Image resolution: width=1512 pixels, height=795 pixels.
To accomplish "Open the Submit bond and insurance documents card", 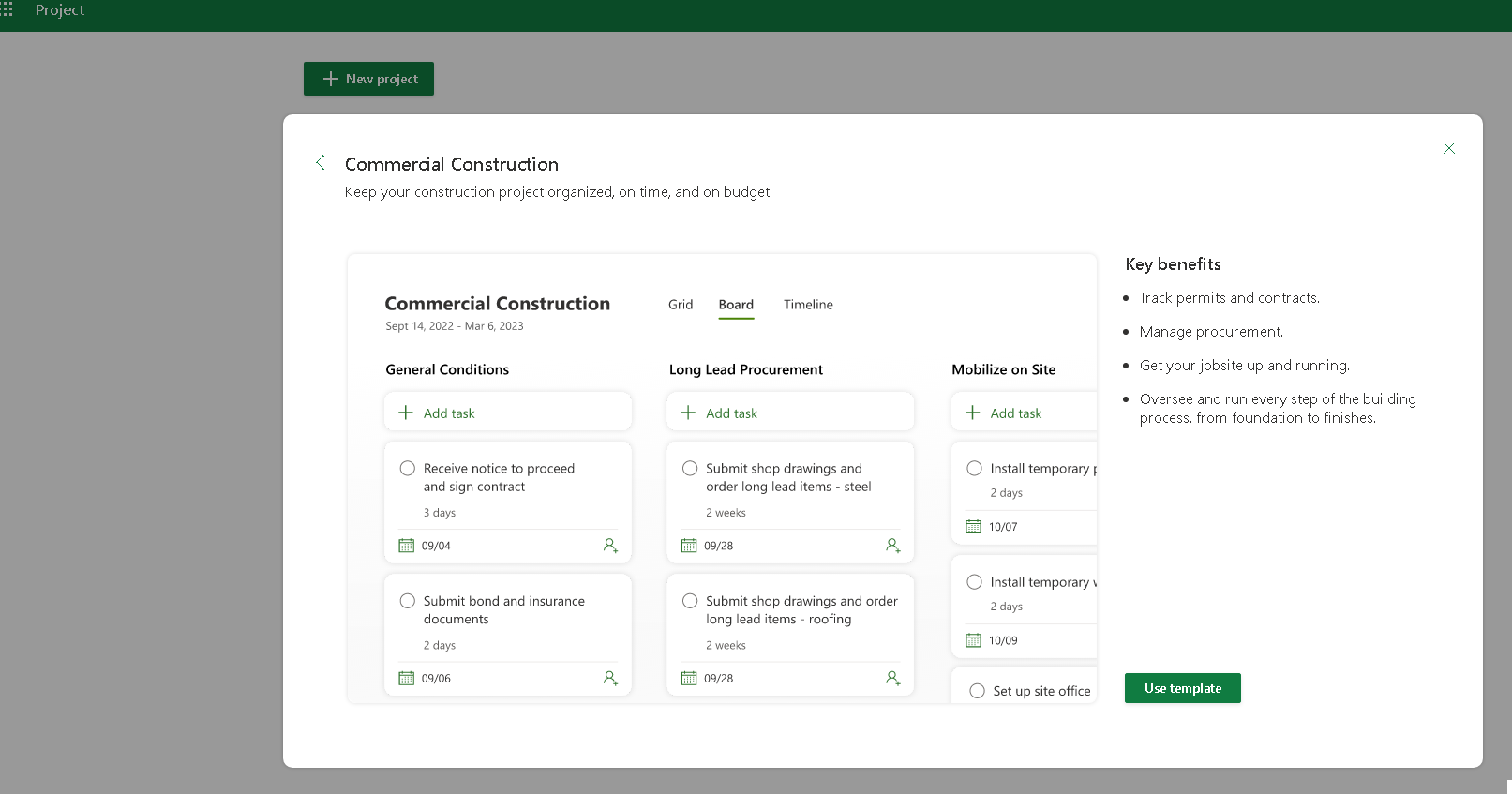I will click(x=508, y=635).
